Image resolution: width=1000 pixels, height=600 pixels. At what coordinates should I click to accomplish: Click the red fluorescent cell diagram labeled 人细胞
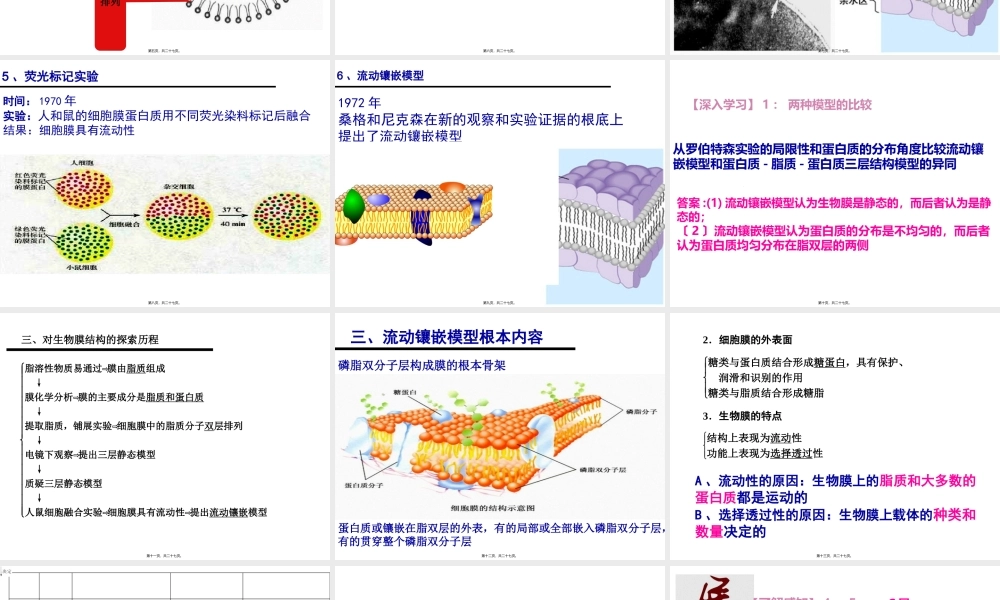83,188
